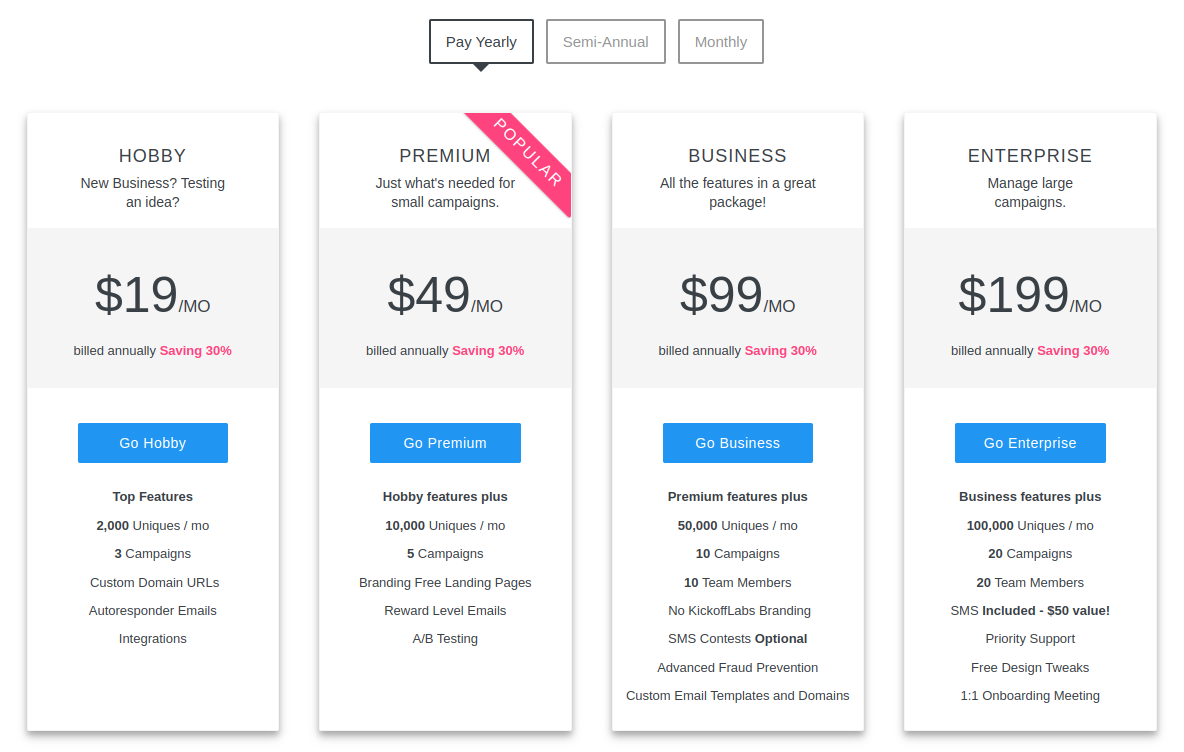This screenshot has height=752, width=1184.
Task: Click the ENTERPRISE plan heading
Action: (x=1030, y=156)
